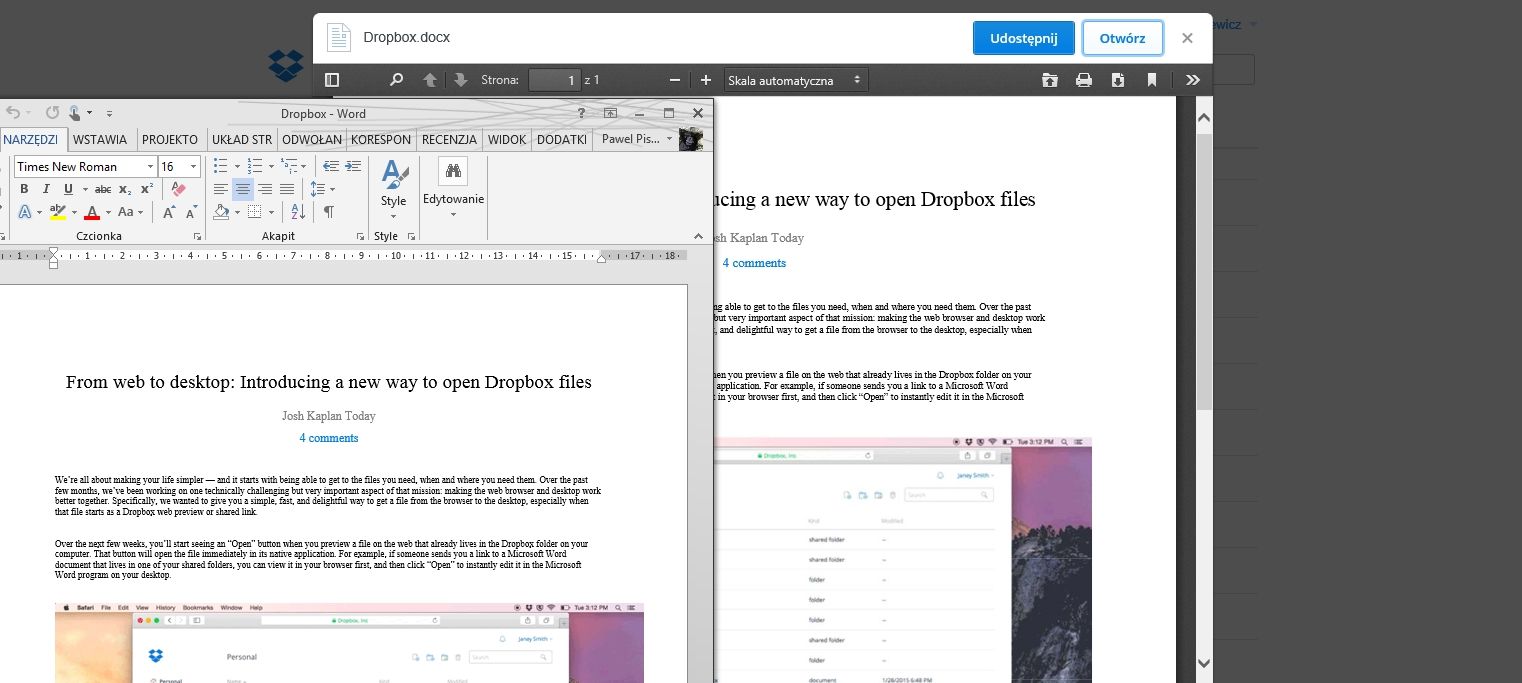Toggle center alignment in Word
Image resolution: width=1522 pixels, height=683 pixels.
[x=243, y=189]
